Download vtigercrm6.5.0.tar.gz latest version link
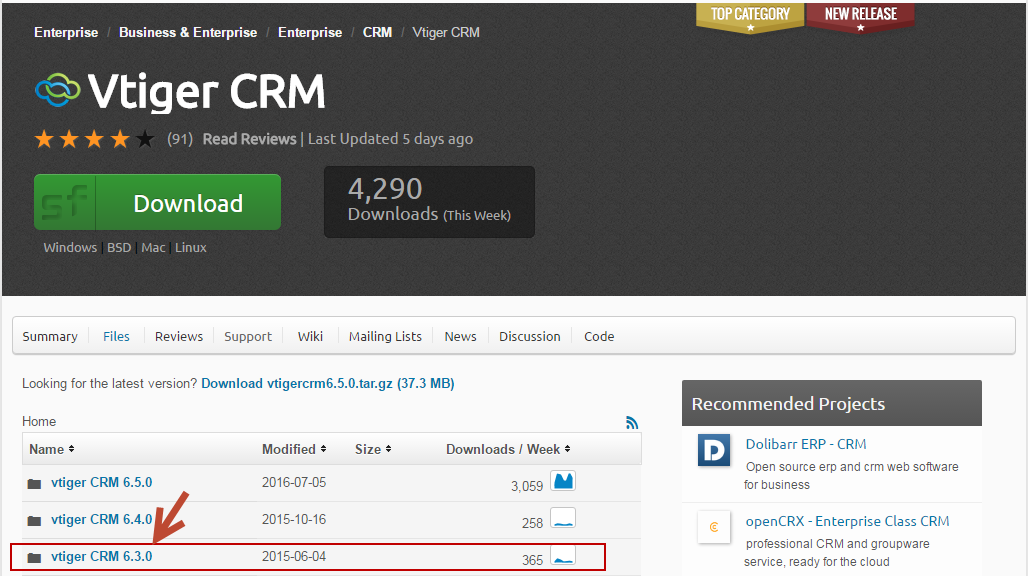Viewport: 1028px width, 576px height. point(328,383)
